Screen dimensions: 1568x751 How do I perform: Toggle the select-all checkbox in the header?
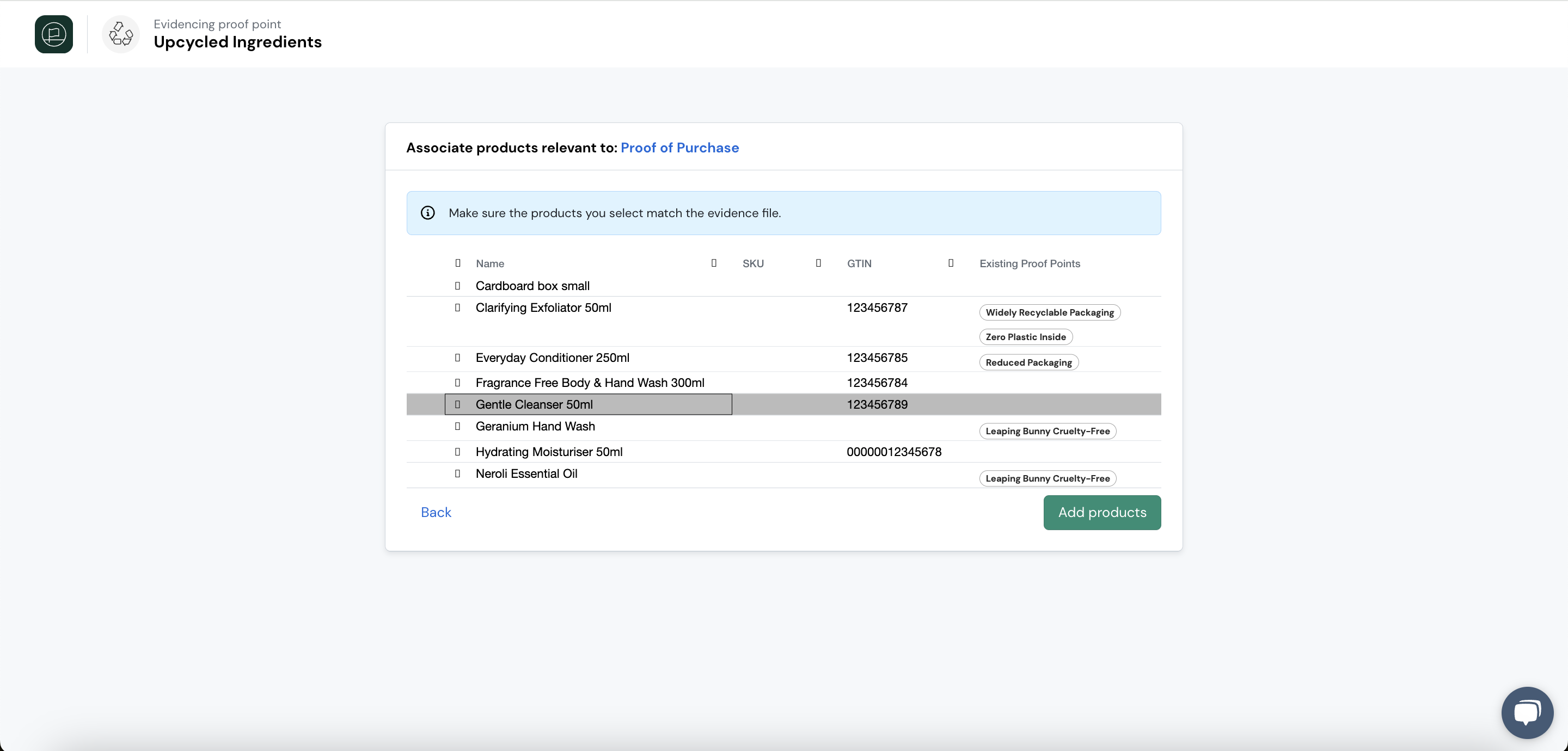click(x=458, y=263)
